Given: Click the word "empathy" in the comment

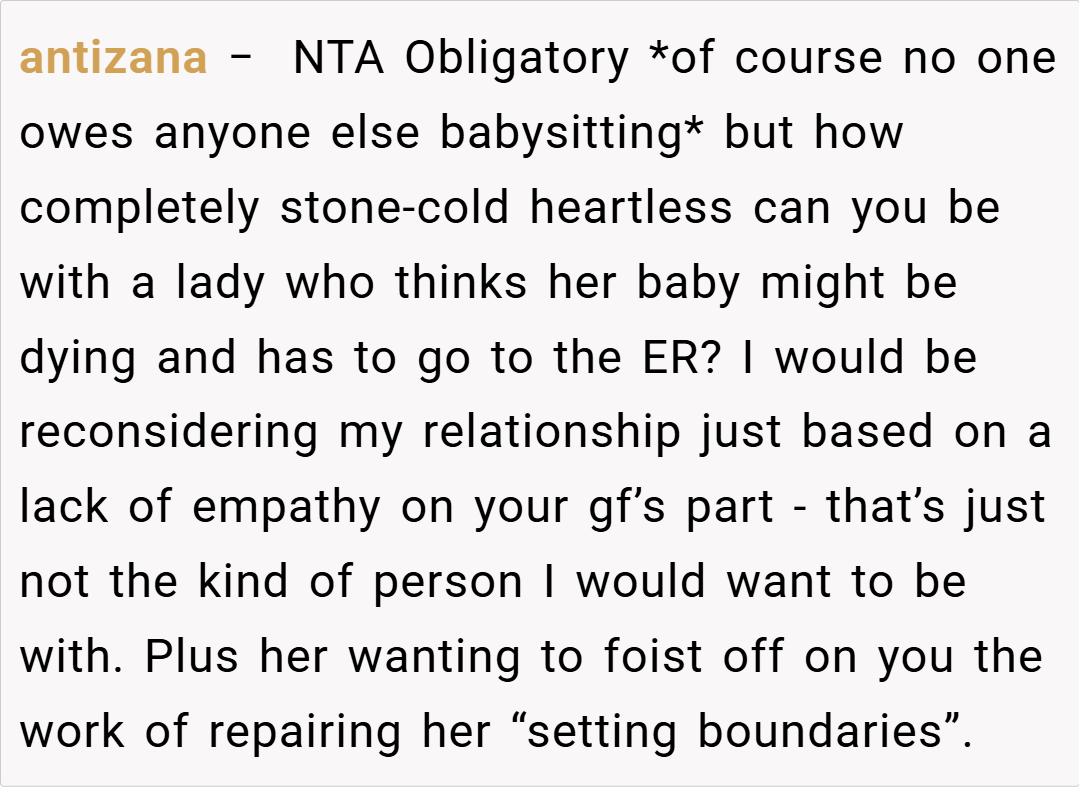Looking at the screenshot, I should pyautogui.click(x=287, y=507).
